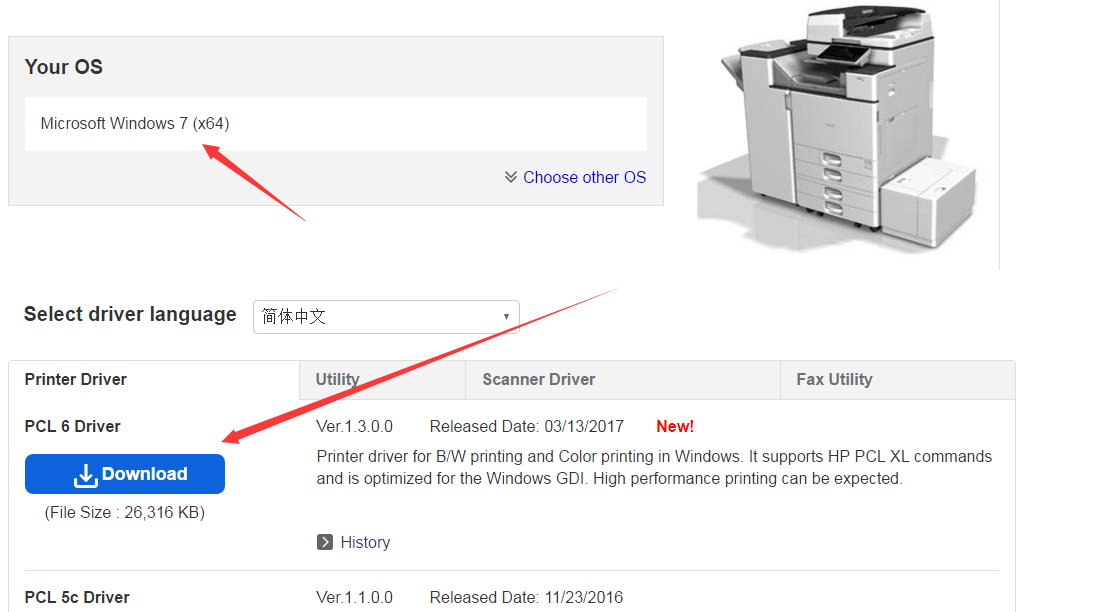The image size is (1113, 612).
Task: Download the PCL 6 Driver
Action: 125,474
